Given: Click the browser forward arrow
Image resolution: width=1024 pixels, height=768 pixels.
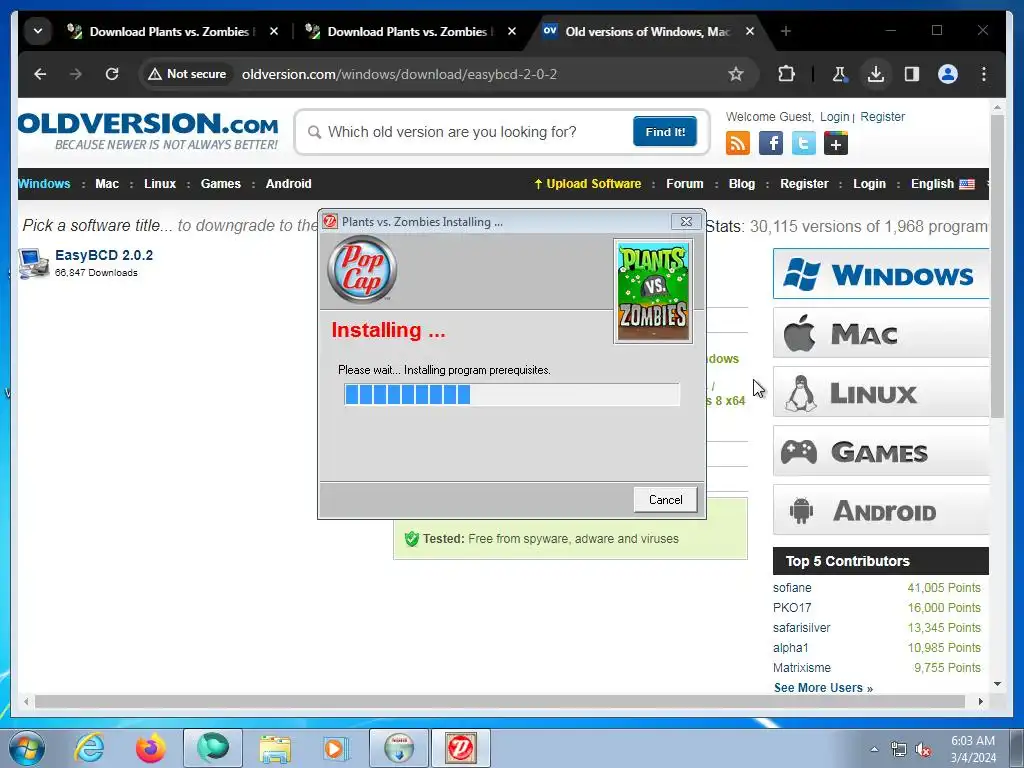Looking at the screenshot, I should pos(76,74).
